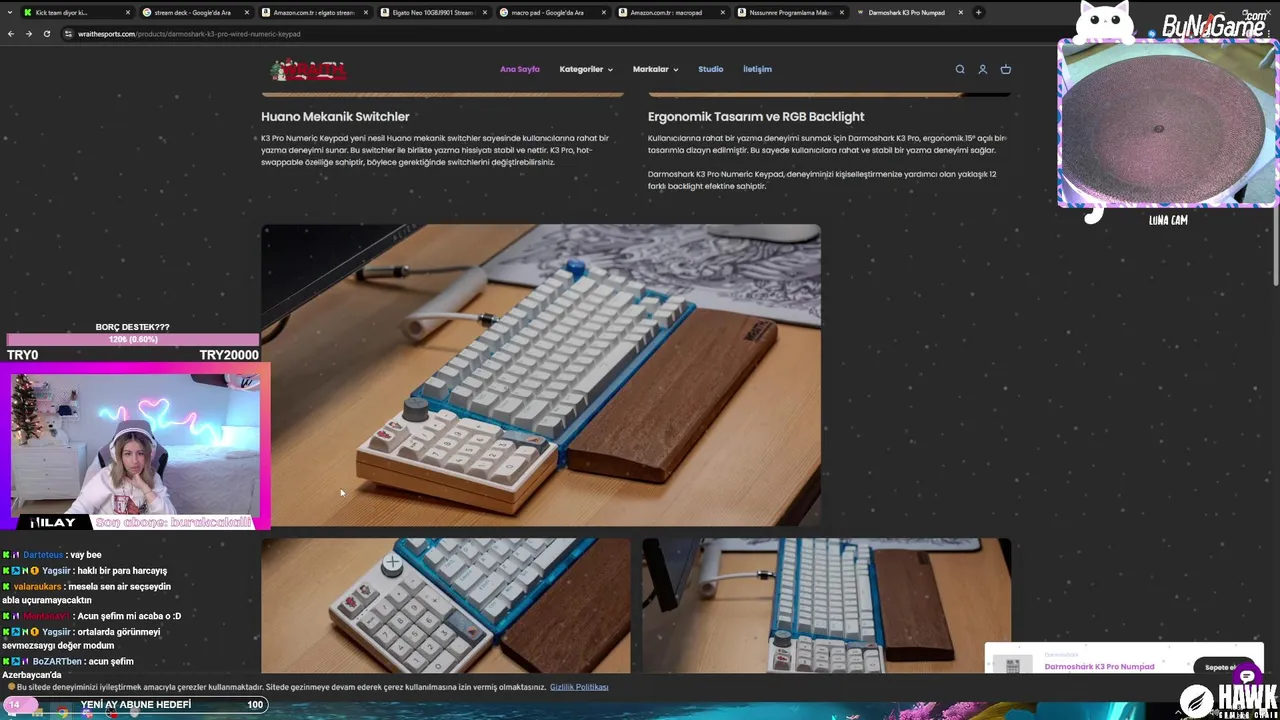Open the site search icon
The width and height of the screenshot is (1280, 720).
point(960,69)
